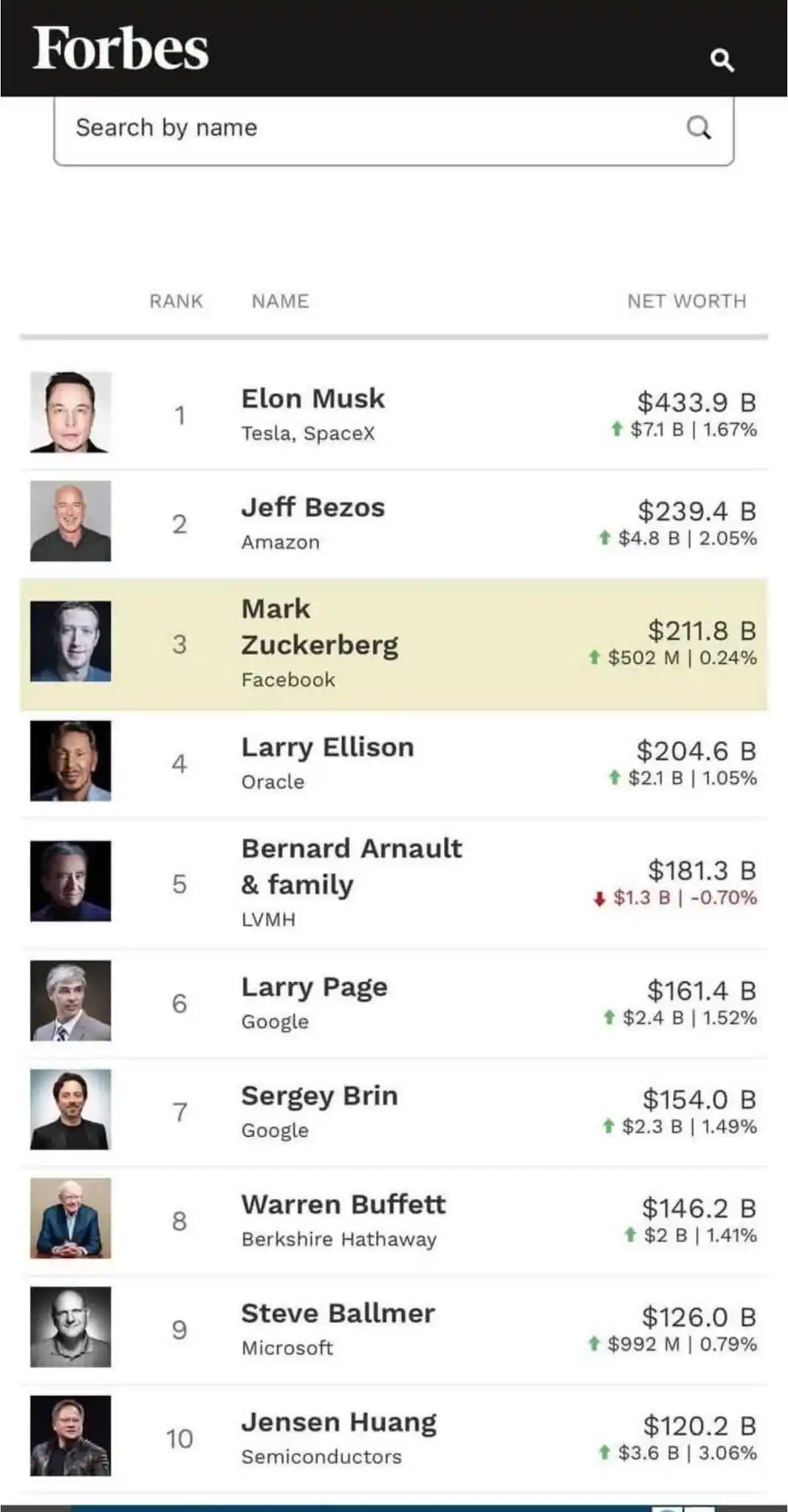788x1512 pixels.
Task: Click the NAME column header
Action: pos(280,301)
